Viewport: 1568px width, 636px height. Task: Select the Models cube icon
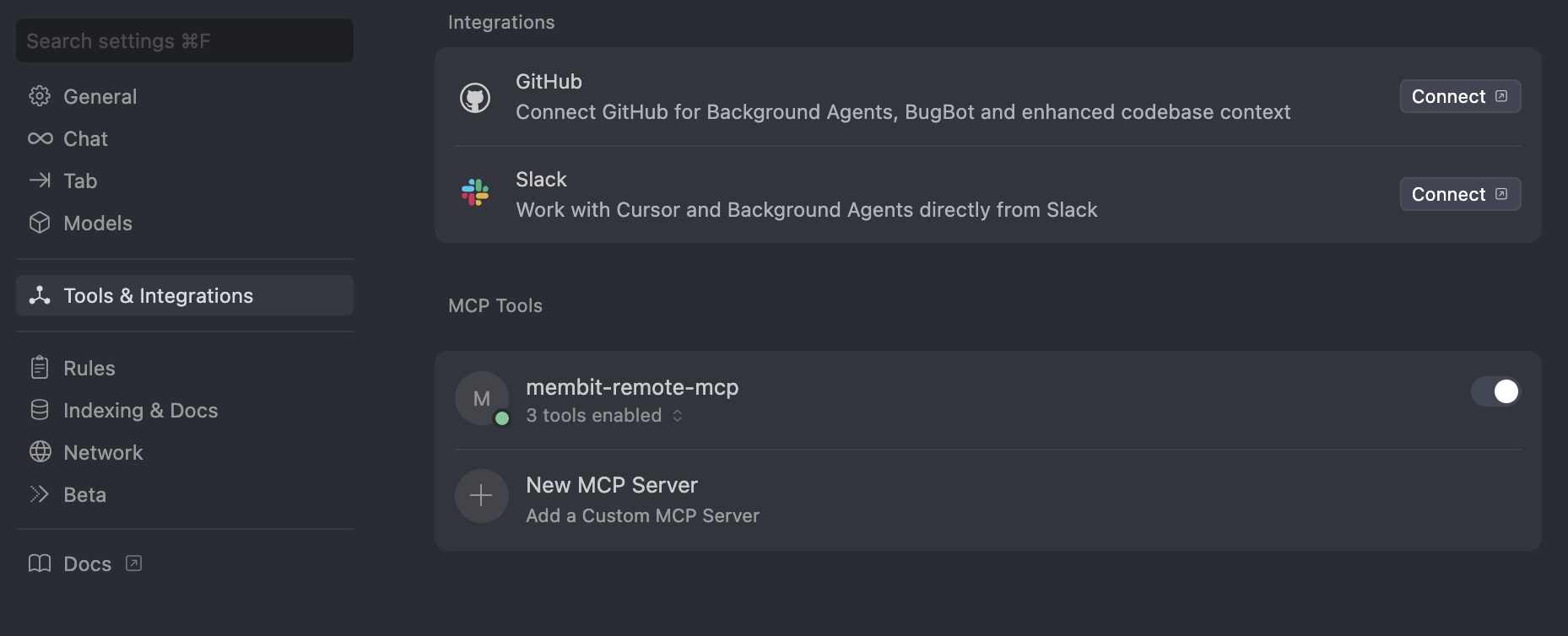pos(40,223)
